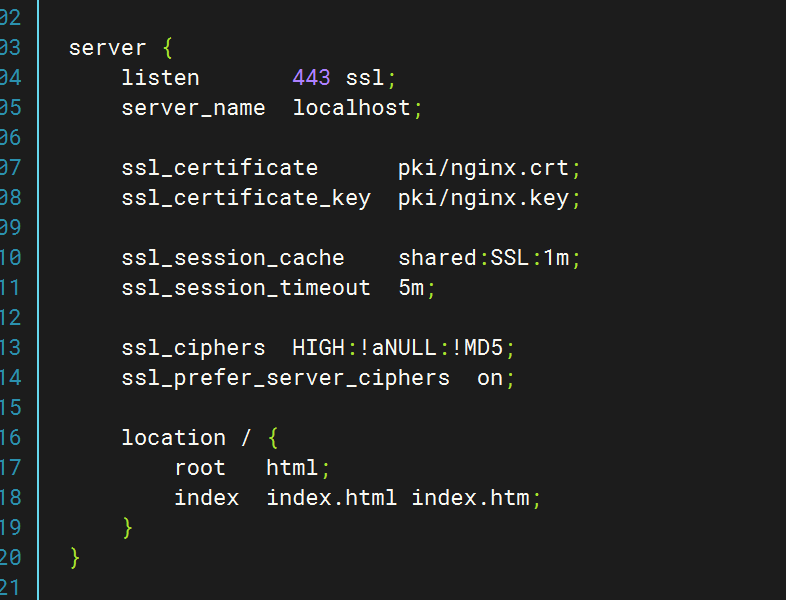Click the 'ssl_certificate' directive on line 07
Screen dimensions: 786x600
pos(220,168)
